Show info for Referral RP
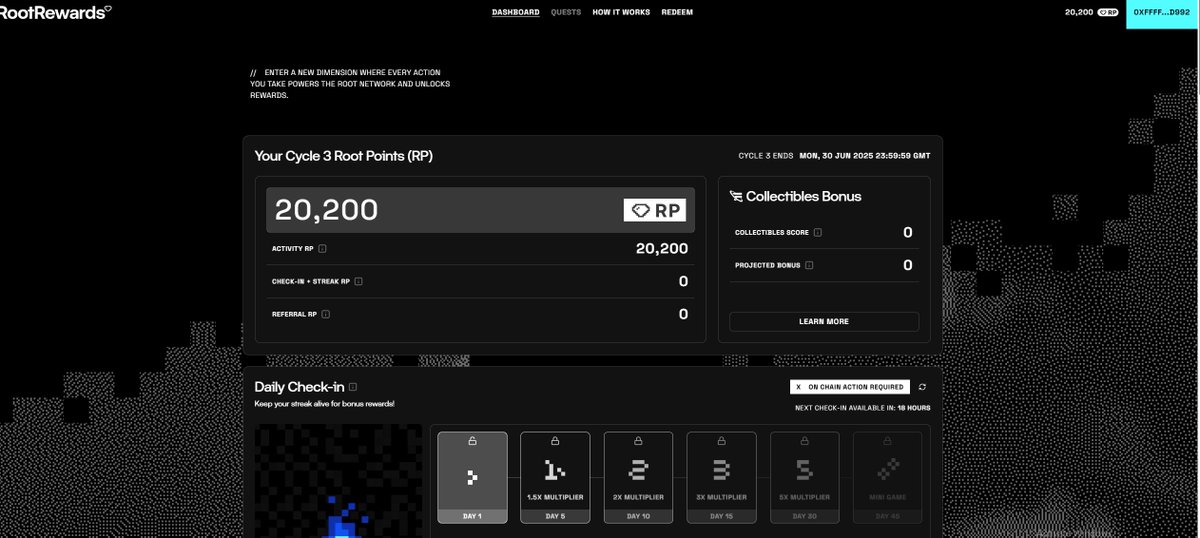1200x538 pixels. (x=326, y=314)
